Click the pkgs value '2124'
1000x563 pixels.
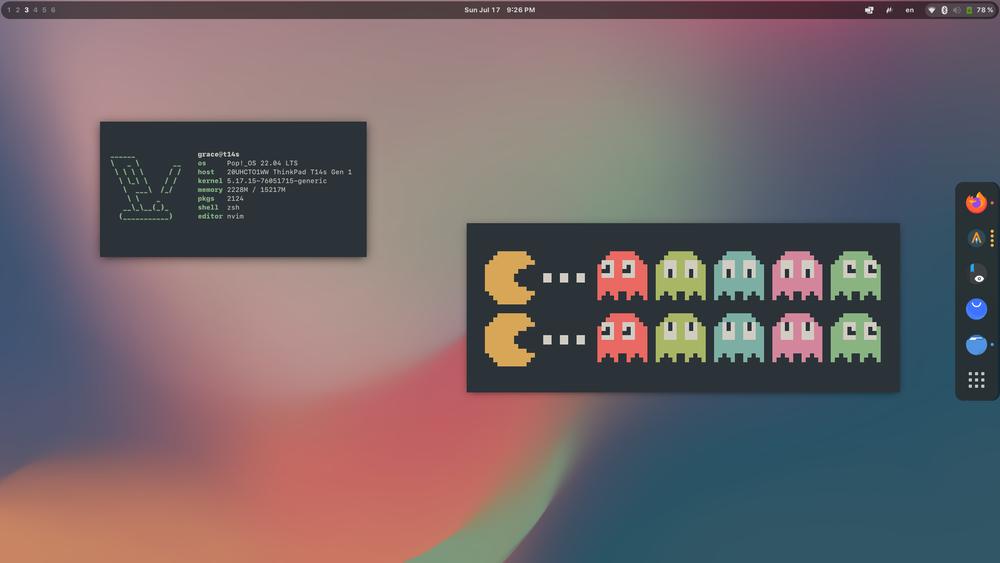(x=235, y=199)
